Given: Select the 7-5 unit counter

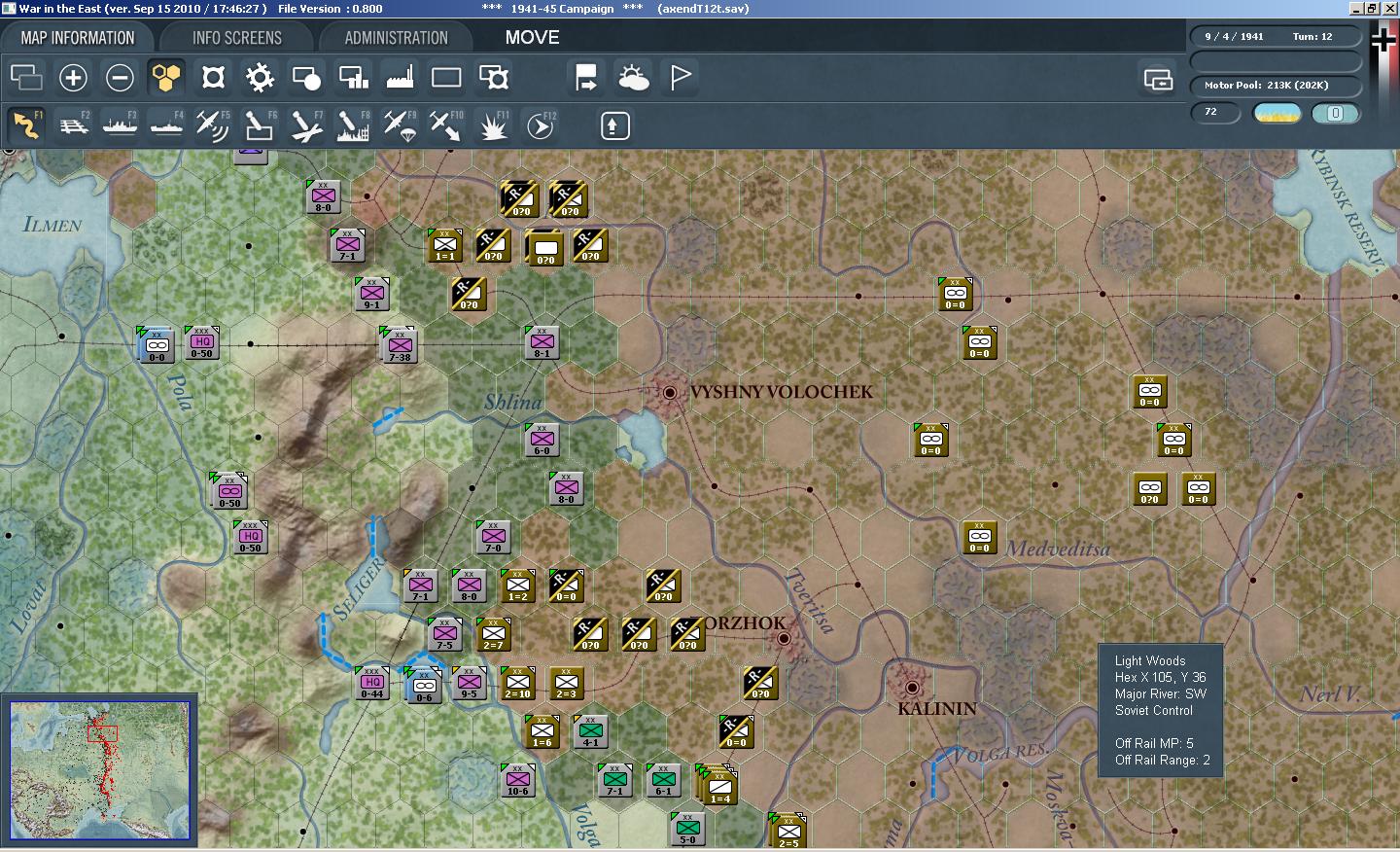Looking at the screenshot, I should coord(445,634).
